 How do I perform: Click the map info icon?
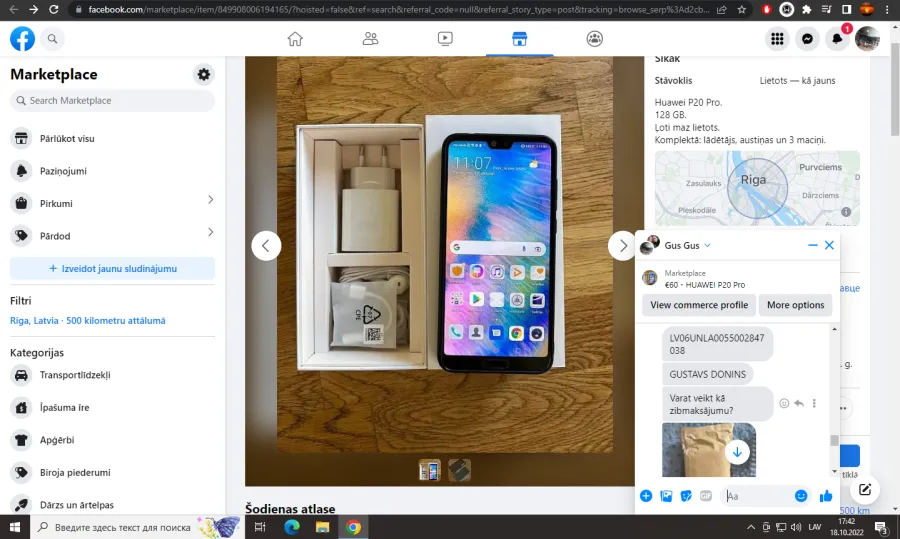pos(846,212)
